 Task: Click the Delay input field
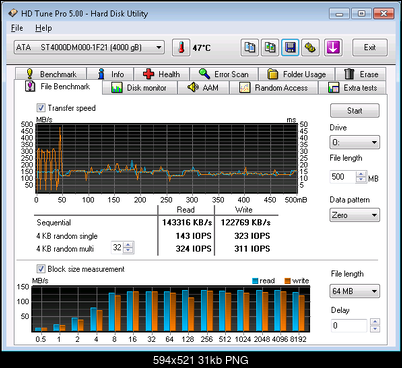349,326
